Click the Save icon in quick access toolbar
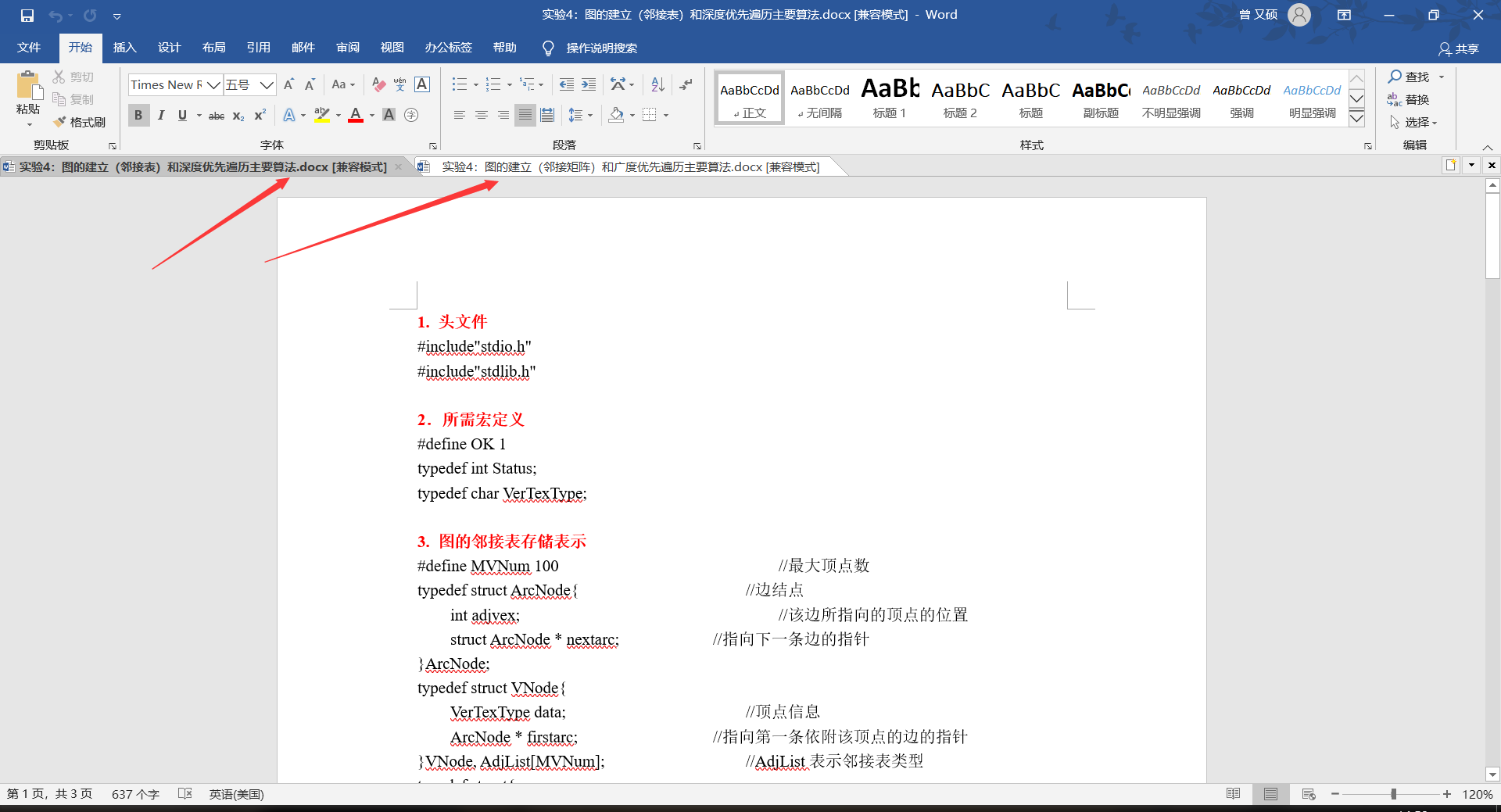This screenshot has height=812, width=1501. click(27, 15)
